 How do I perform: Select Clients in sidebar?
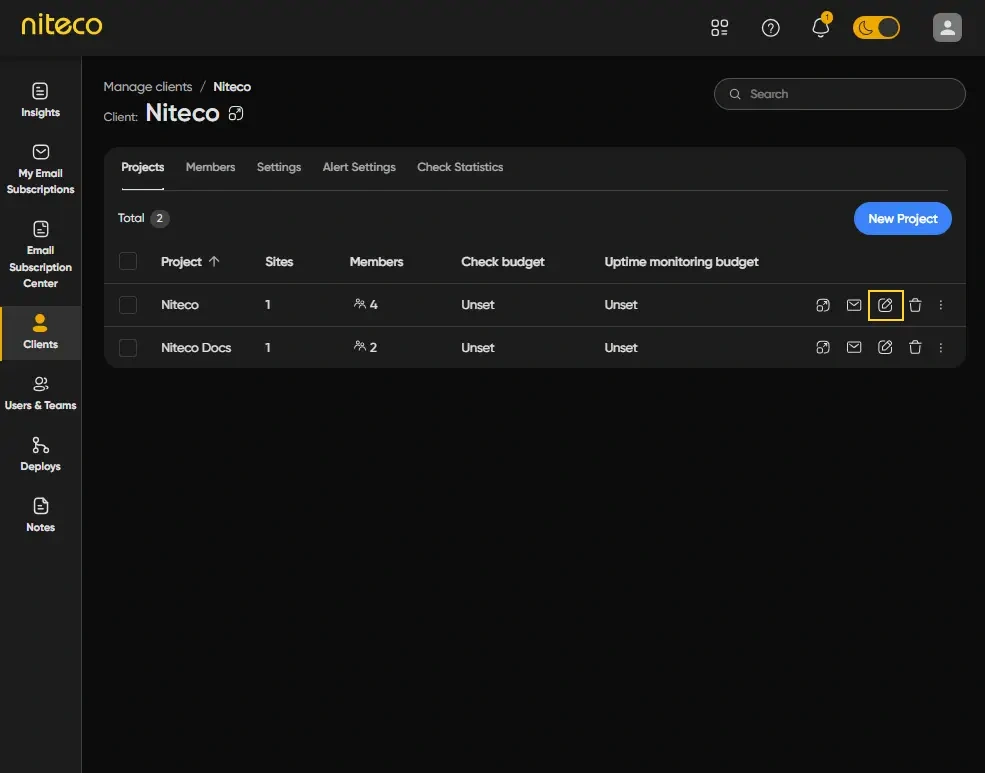(40, 332)
